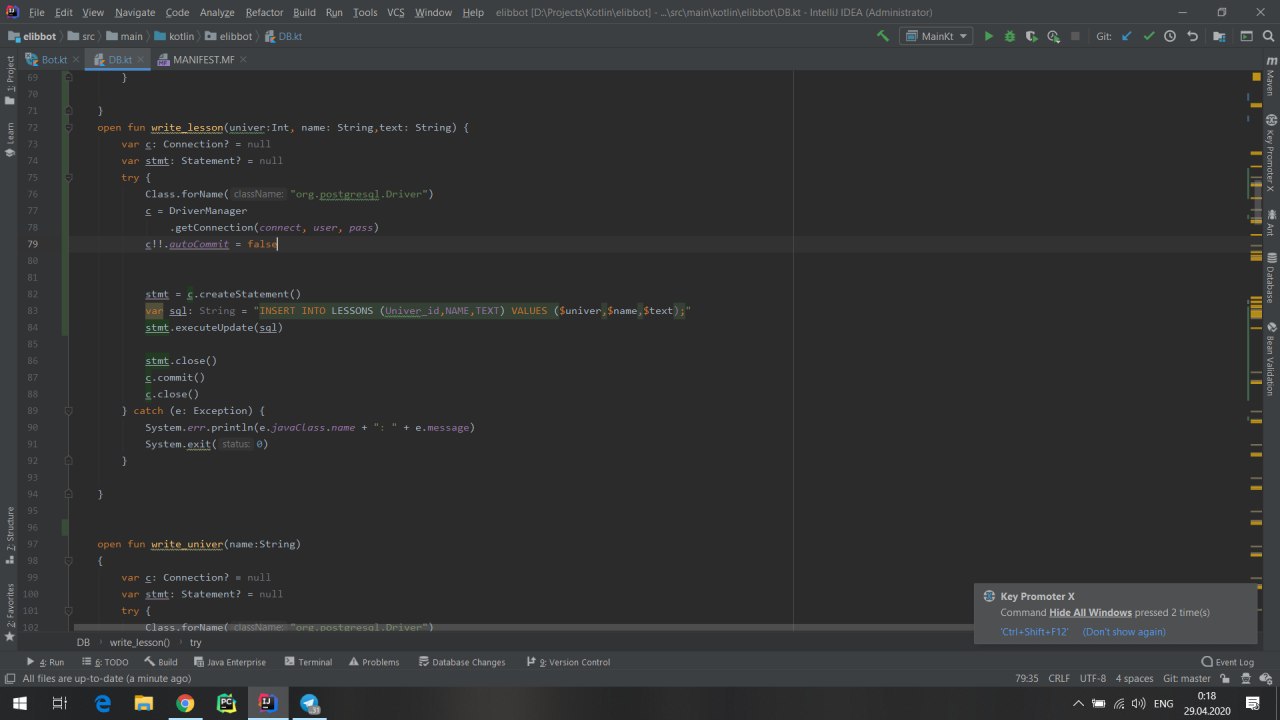Open the Analyze menu

217,12
